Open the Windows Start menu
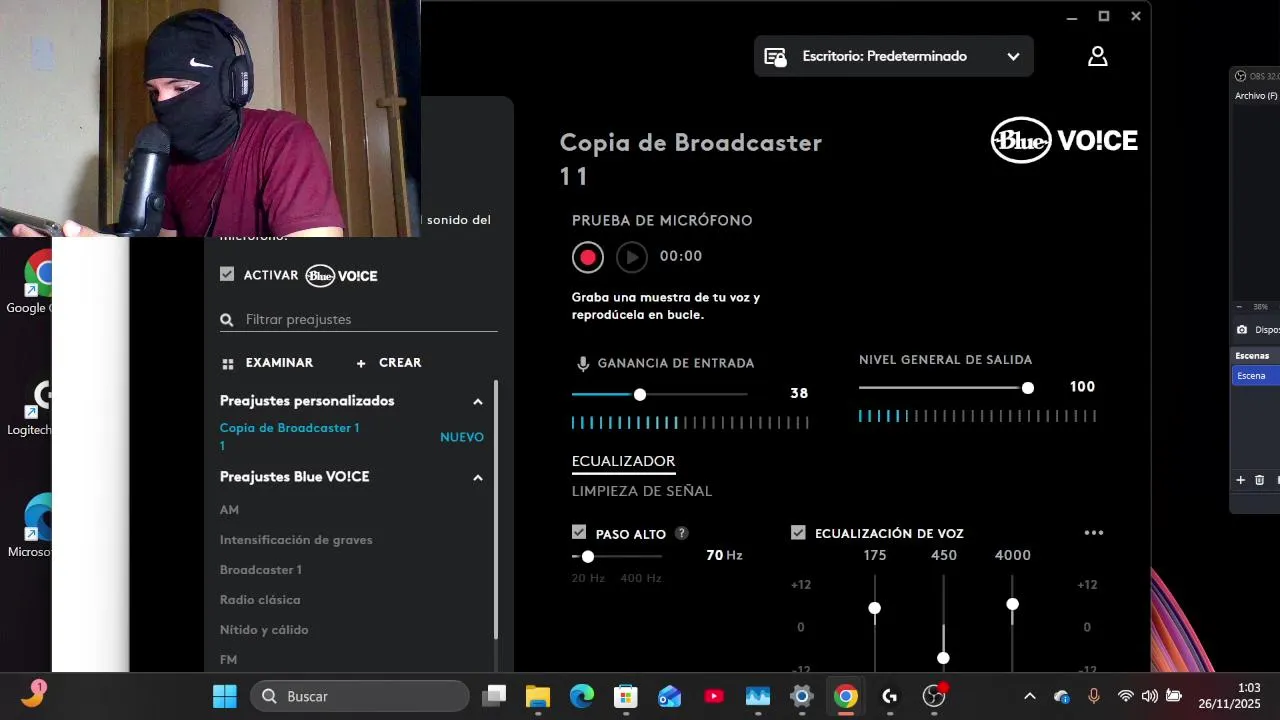 click(x=225, y=696)
